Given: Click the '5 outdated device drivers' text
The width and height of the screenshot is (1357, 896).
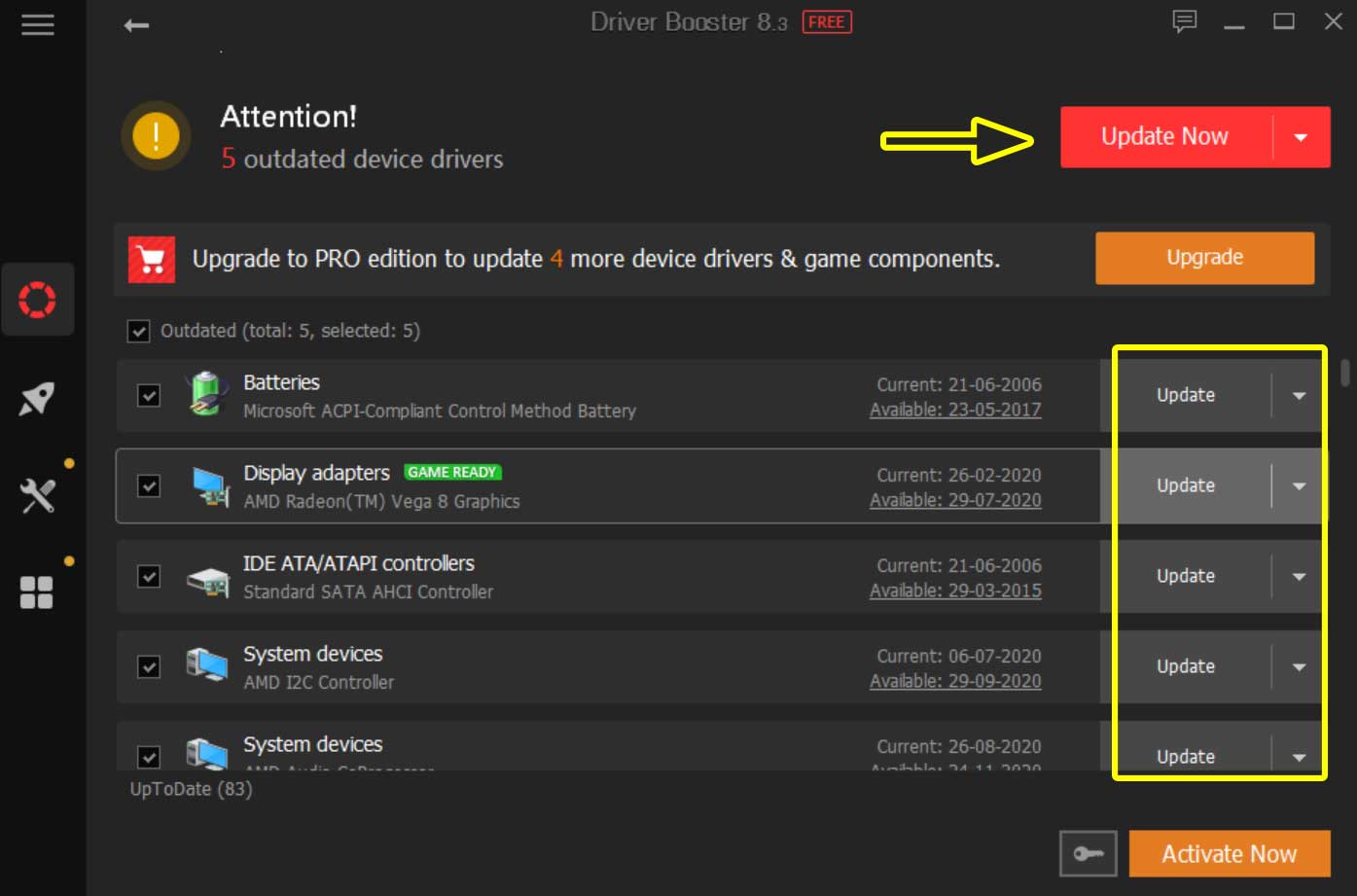Looking at the screenshot, I should point(362,159).
